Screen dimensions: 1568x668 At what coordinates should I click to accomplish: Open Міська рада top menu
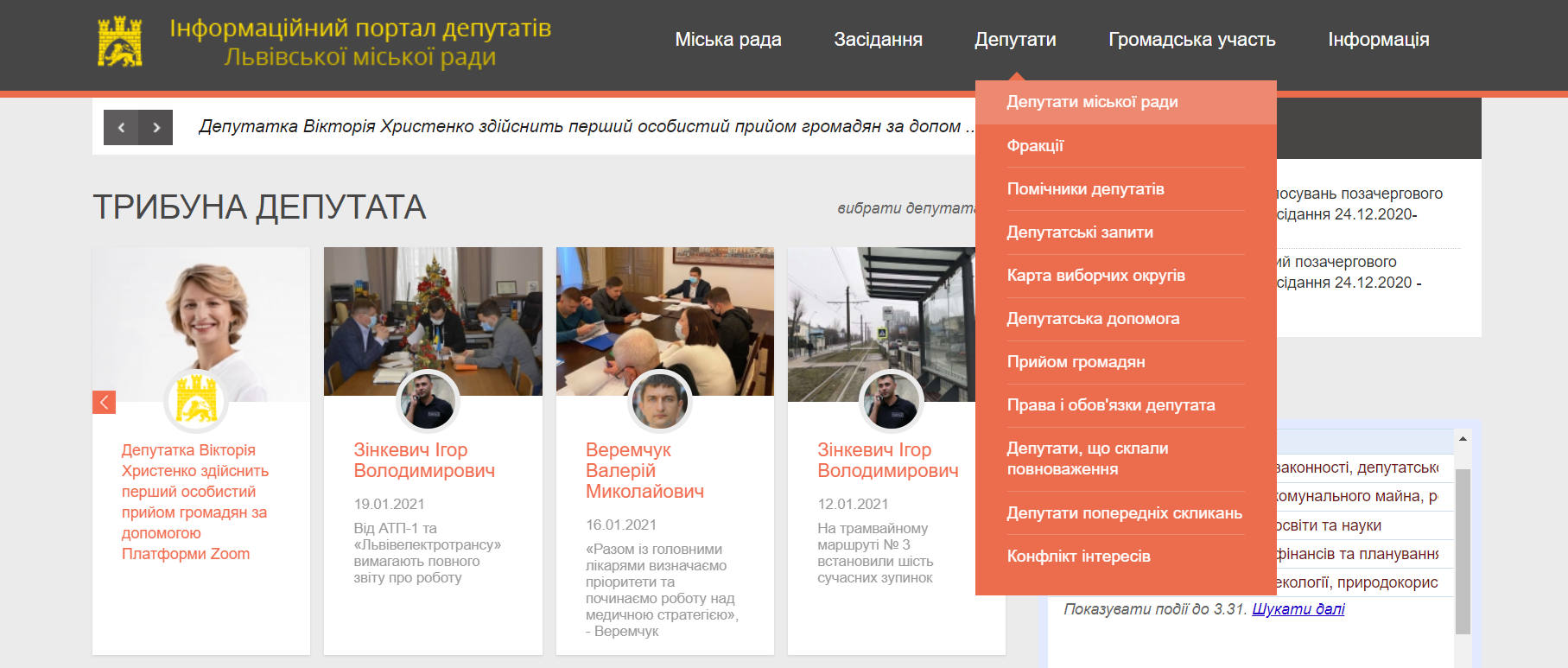(x=728, y=40)
